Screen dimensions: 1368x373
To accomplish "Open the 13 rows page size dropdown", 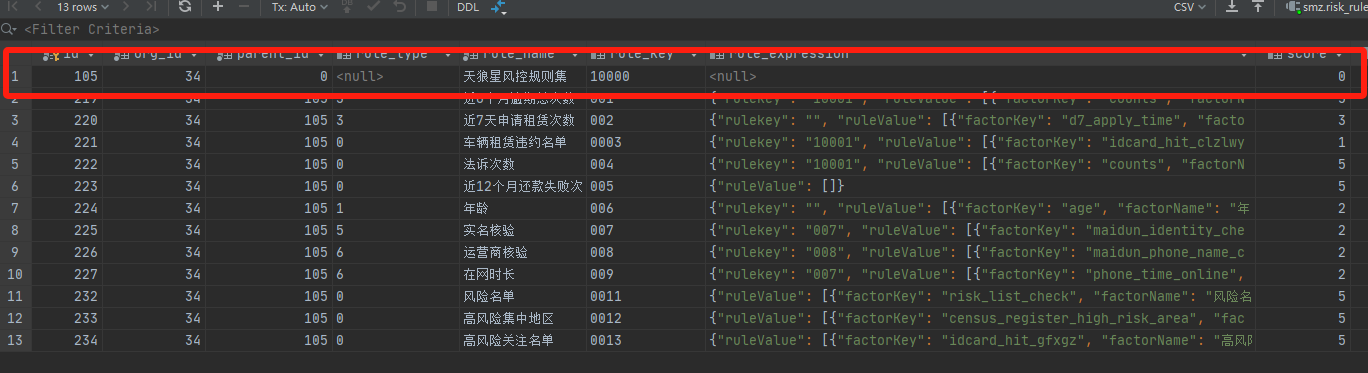I will point(83,7).
